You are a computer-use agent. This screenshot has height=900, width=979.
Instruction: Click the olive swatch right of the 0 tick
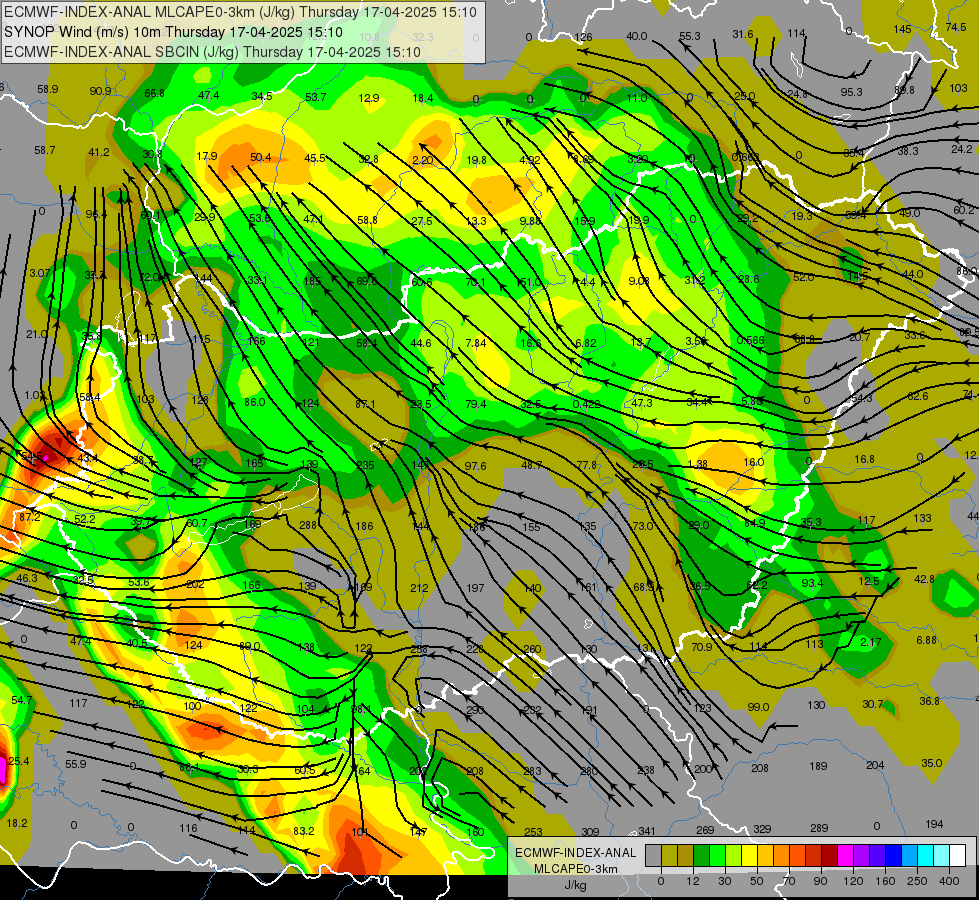669,855
